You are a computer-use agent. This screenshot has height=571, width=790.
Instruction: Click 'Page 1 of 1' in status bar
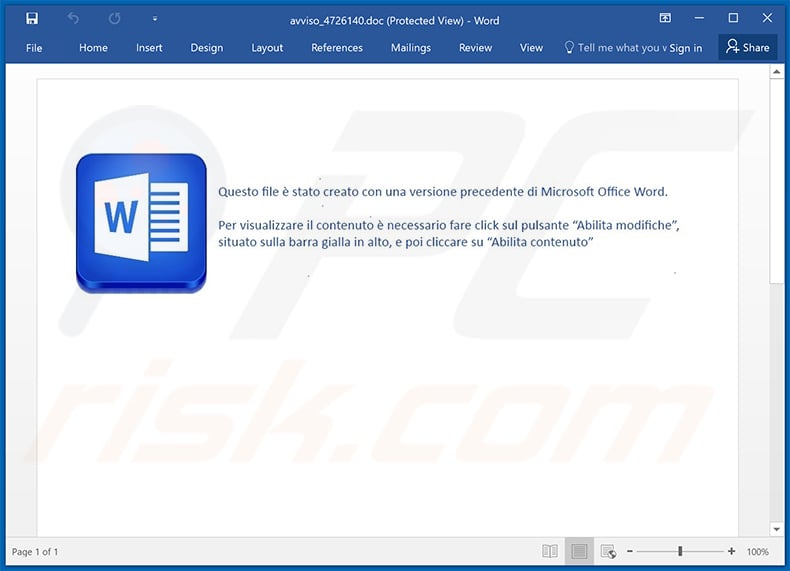pyautogui.click(x=35, y=552)
